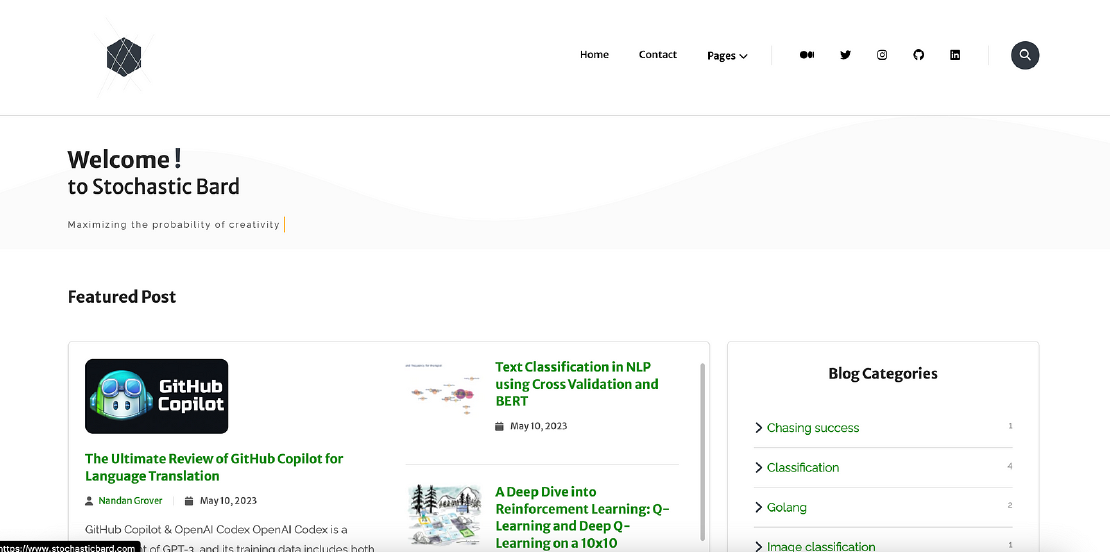This screenshot has width=1110, height=552.
Task: Click the round search button
Action: click(x=1024, y=55)
